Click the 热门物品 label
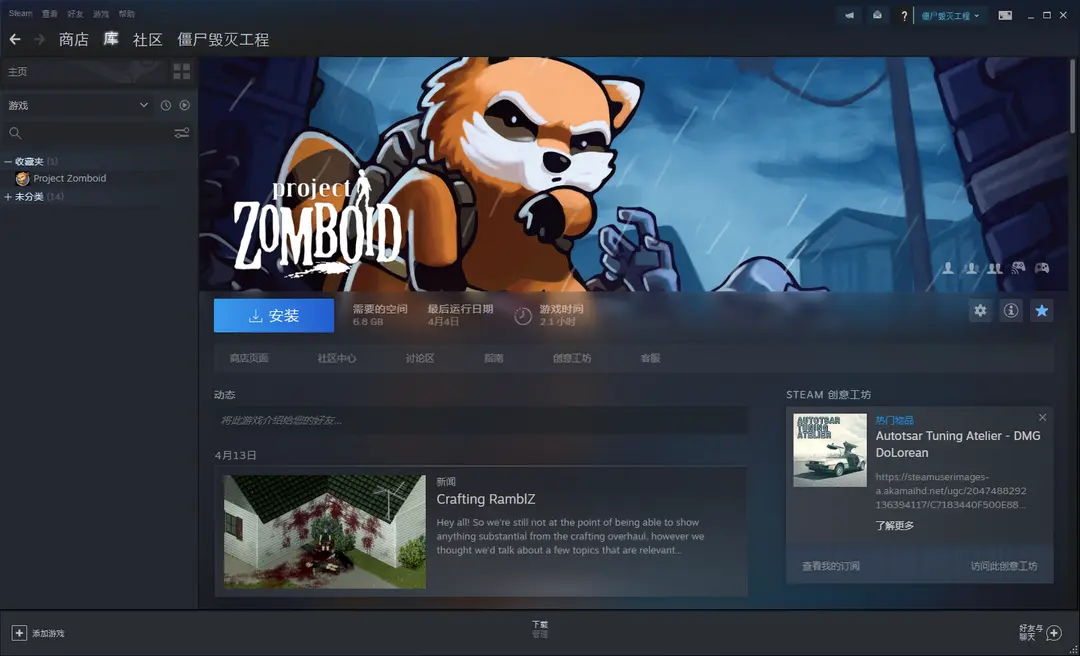Viewport: 1080px width, 656px height. (x=895, y=420)
